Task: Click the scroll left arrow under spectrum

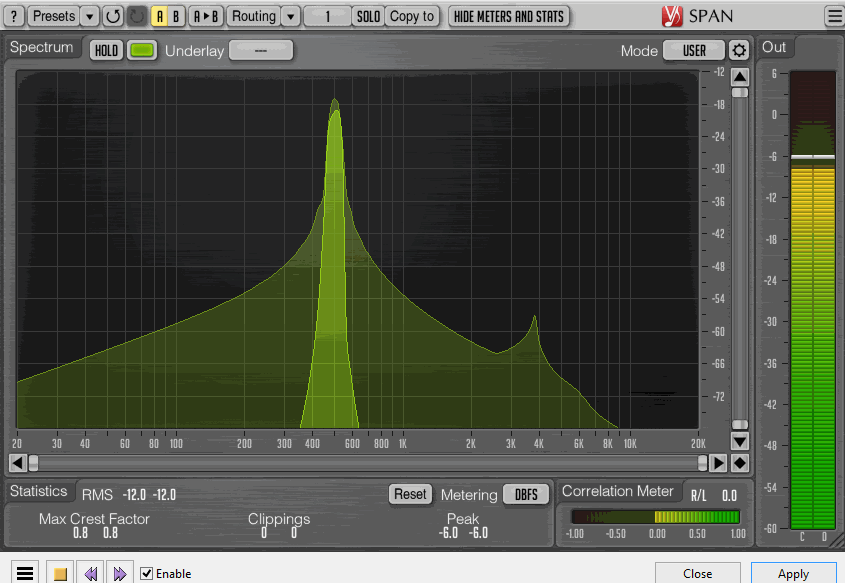Action: [x=18, y=463]
